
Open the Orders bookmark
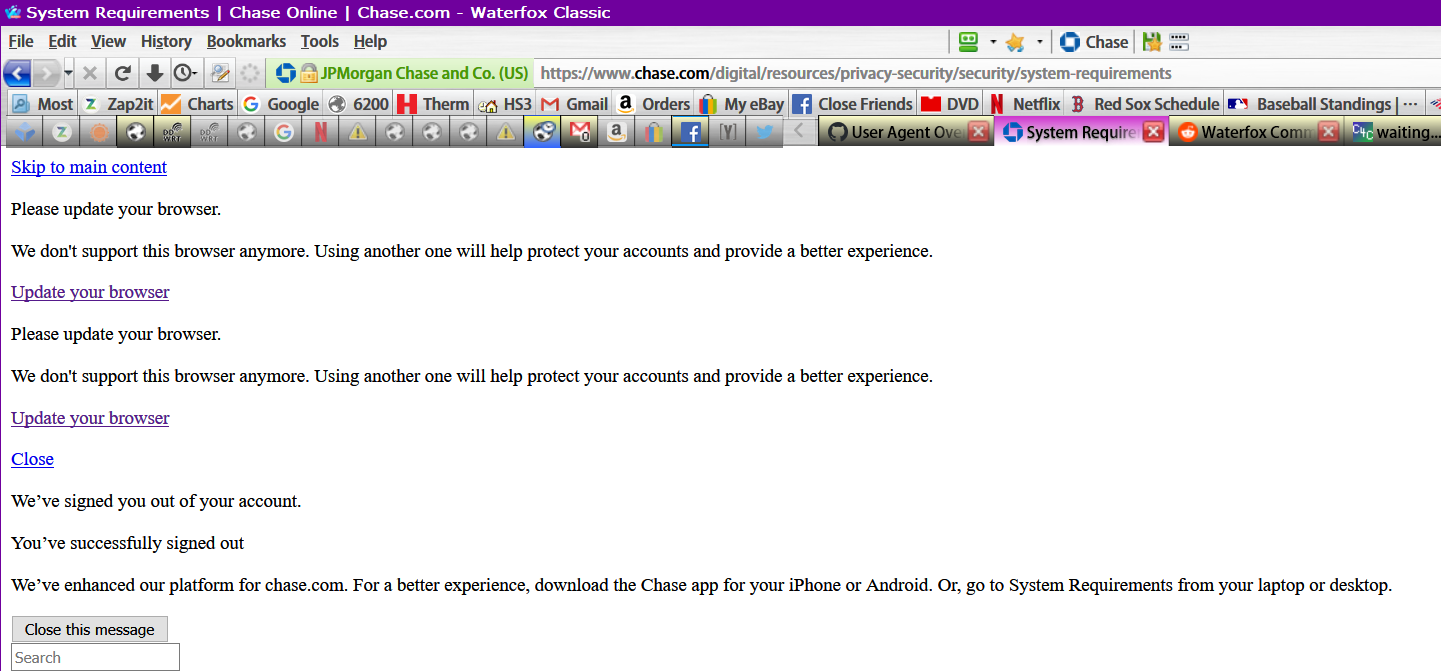[x=654, y=104]
